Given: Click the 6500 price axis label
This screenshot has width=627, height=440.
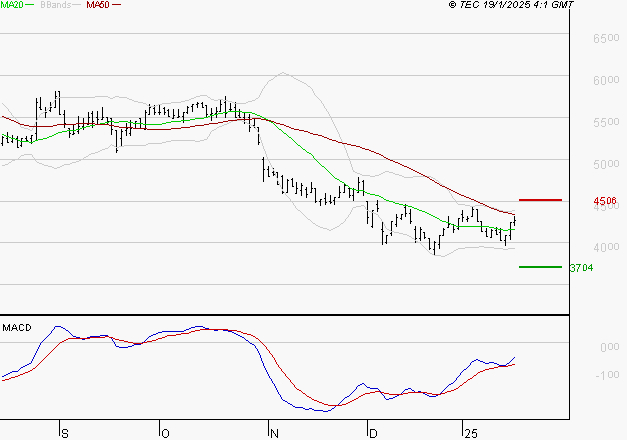Looking at the screenshot, I should pyautogui.click(x=606, y=38).
